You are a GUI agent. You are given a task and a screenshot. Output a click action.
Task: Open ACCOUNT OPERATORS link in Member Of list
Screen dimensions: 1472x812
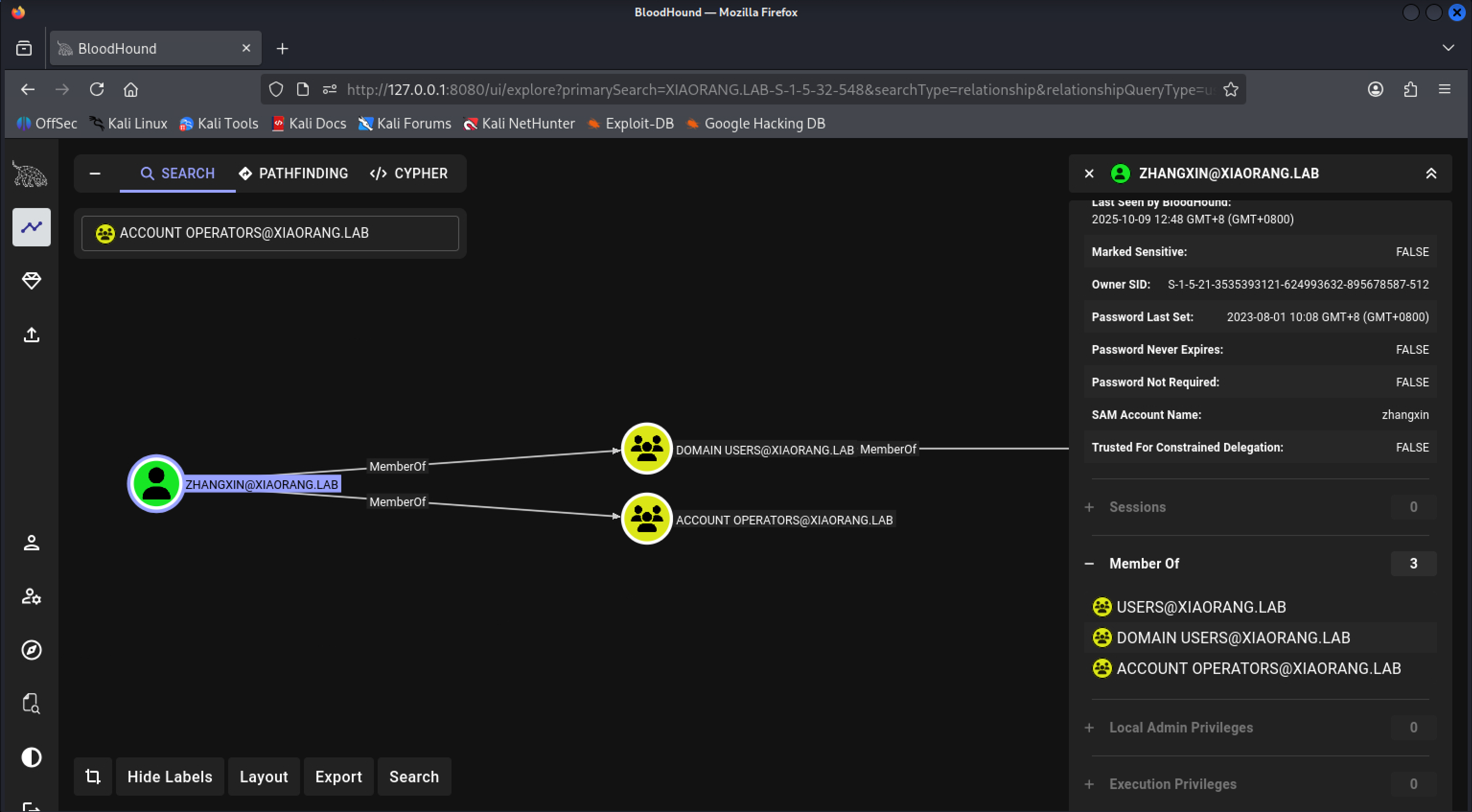1258,668
